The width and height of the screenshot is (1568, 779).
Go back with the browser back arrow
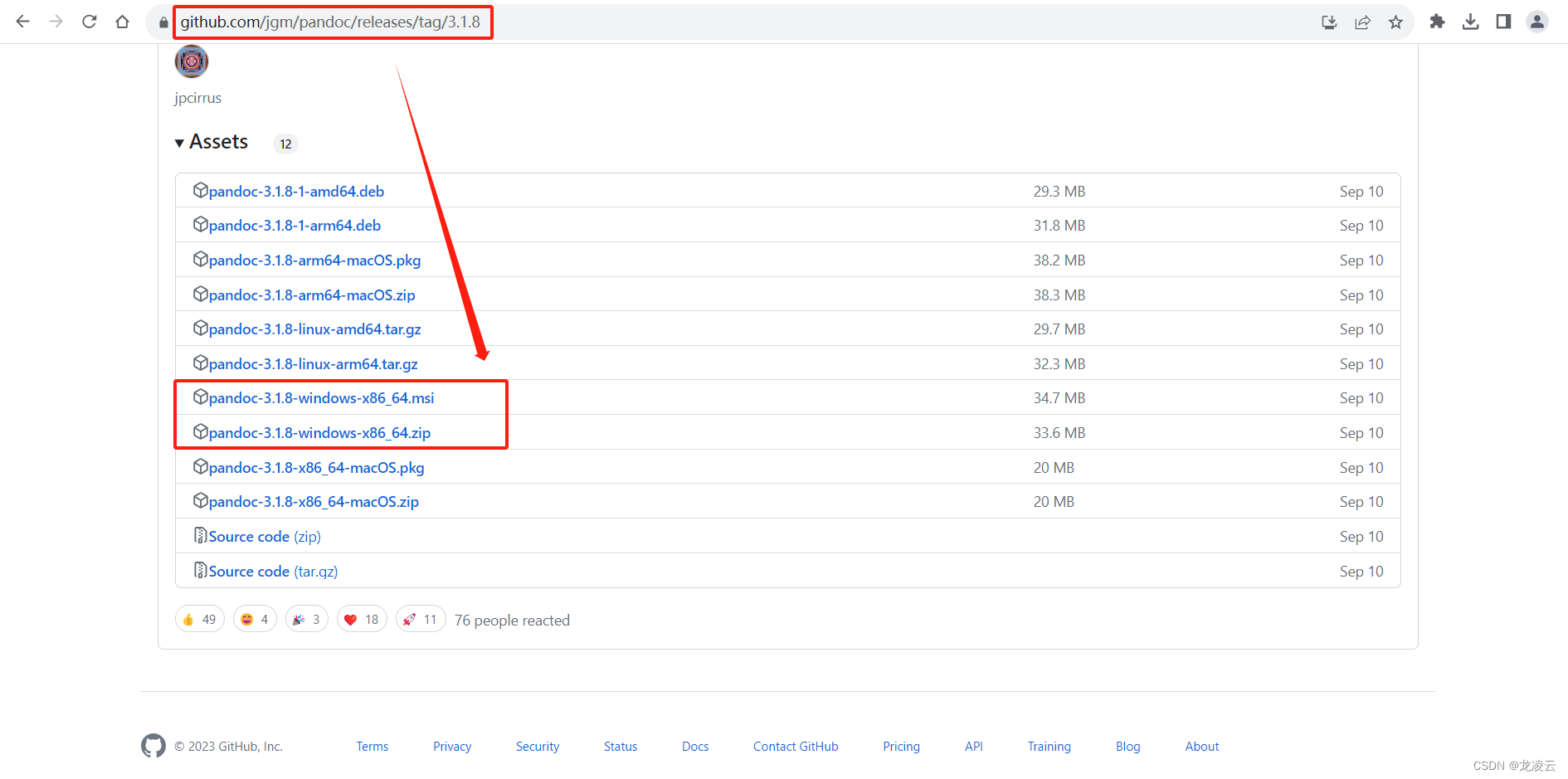pos(22,22)
